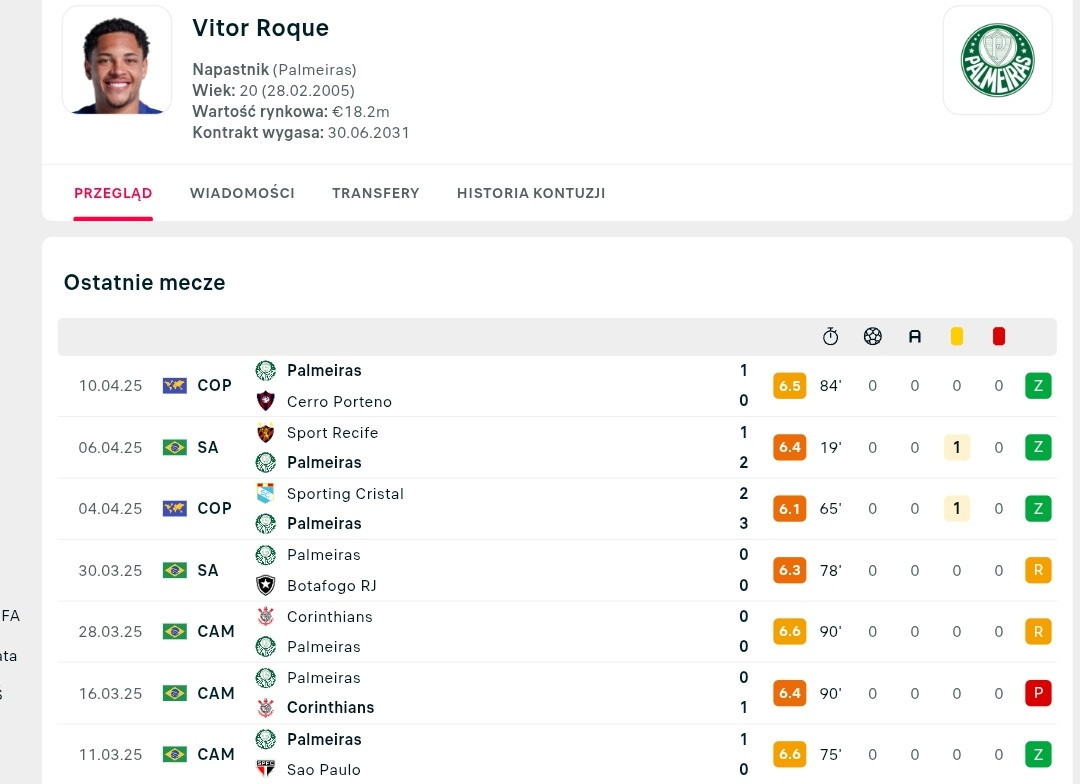
Task: Click the Palmeiras club crest logo
Action: point(997,60)
